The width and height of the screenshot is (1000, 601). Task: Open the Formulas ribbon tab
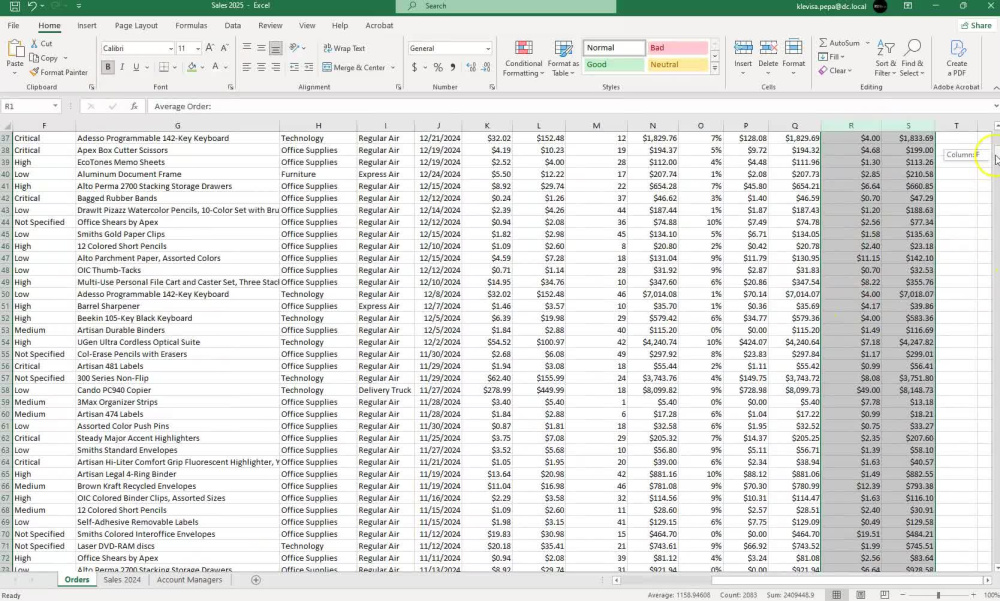(191, 26)
